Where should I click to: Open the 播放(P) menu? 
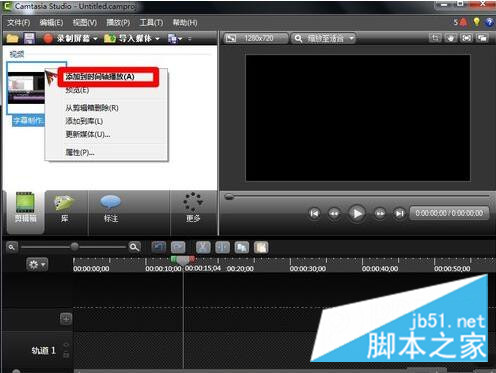click(x=118, y=23)
